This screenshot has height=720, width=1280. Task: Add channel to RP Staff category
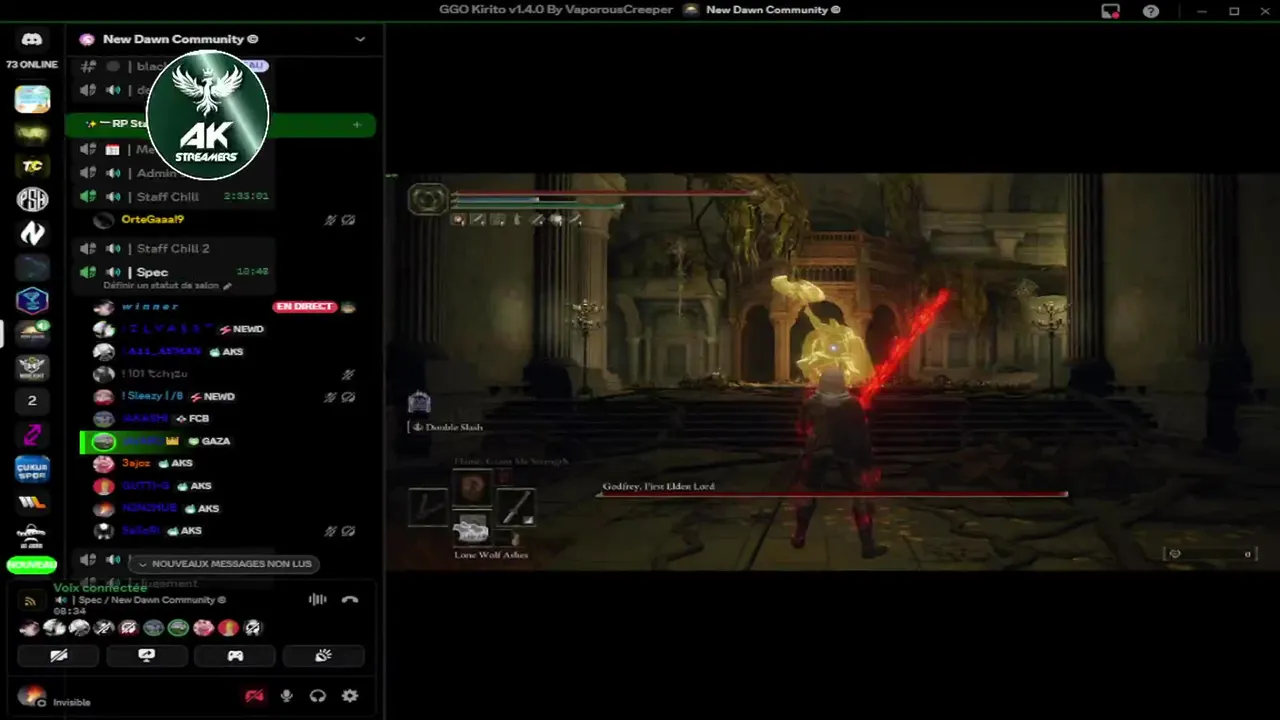coord(357,124)
